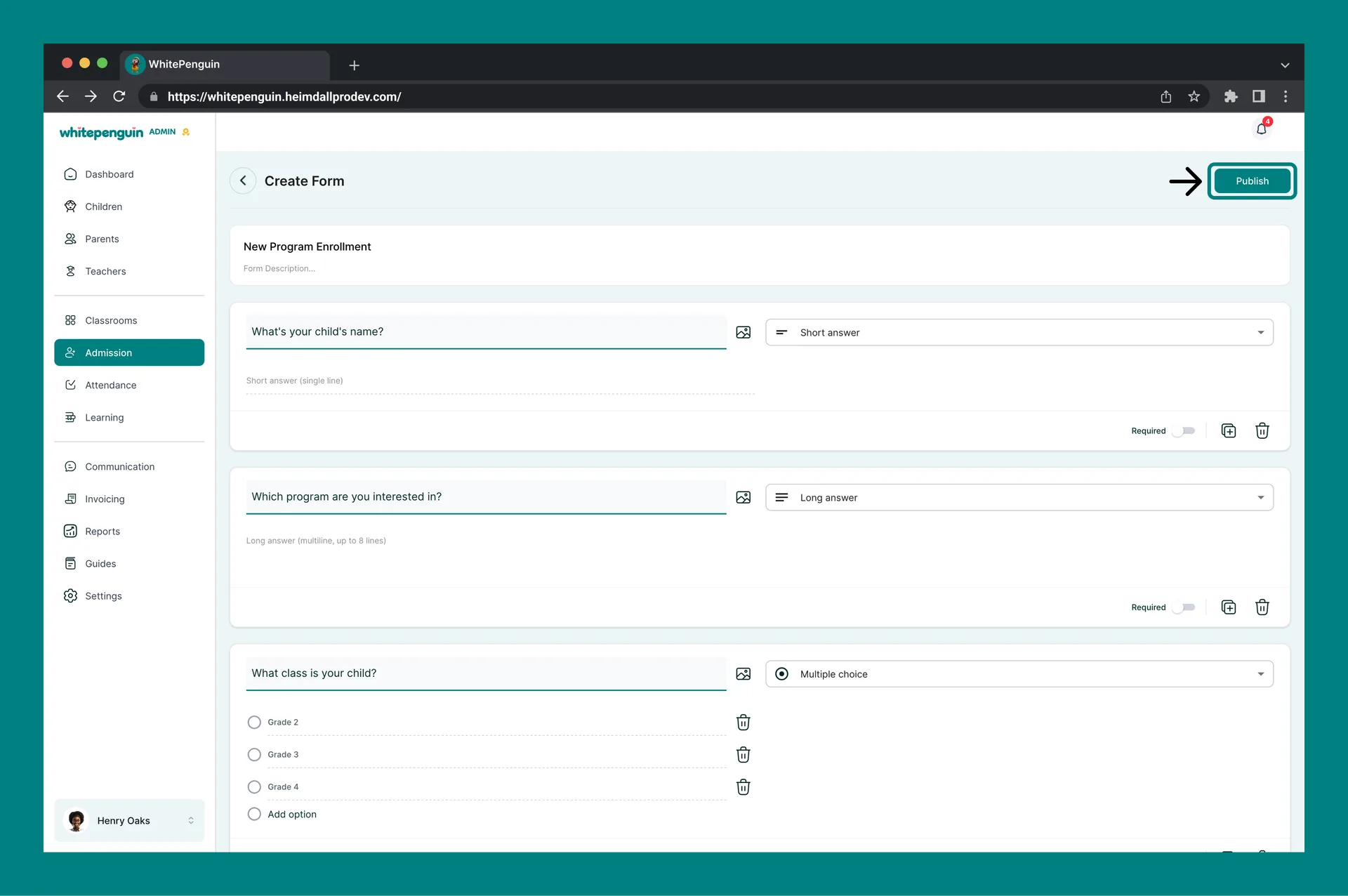
Task: Open Settings in sidebar
Action: 129,595
